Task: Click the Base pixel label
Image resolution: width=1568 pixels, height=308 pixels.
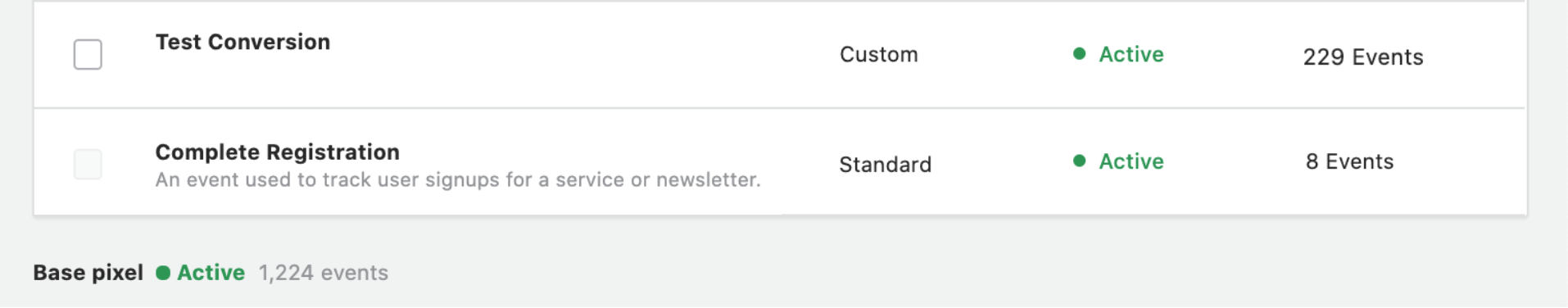Action: tap(88, 273)
